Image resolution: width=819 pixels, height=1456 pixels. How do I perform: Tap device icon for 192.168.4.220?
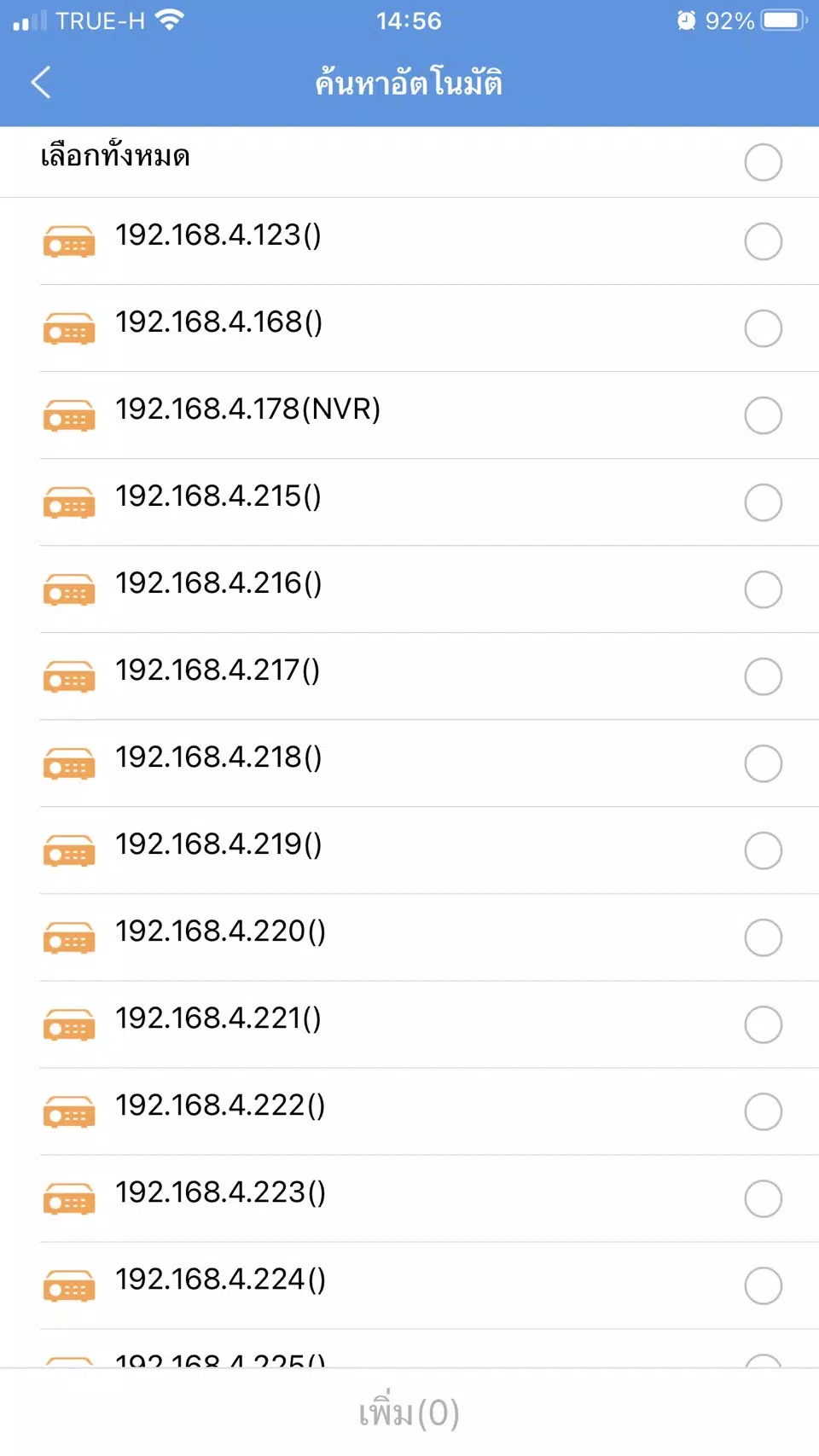69,938
